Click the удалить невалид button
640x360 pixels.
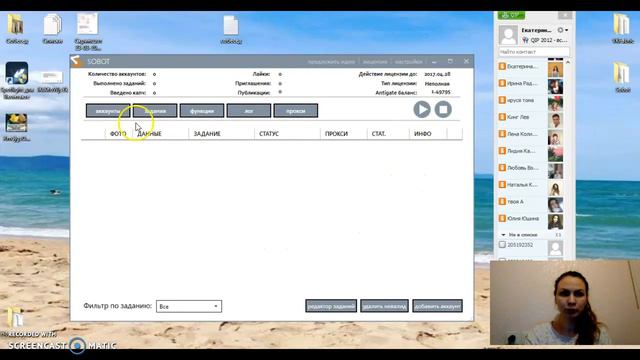point(384,306)
